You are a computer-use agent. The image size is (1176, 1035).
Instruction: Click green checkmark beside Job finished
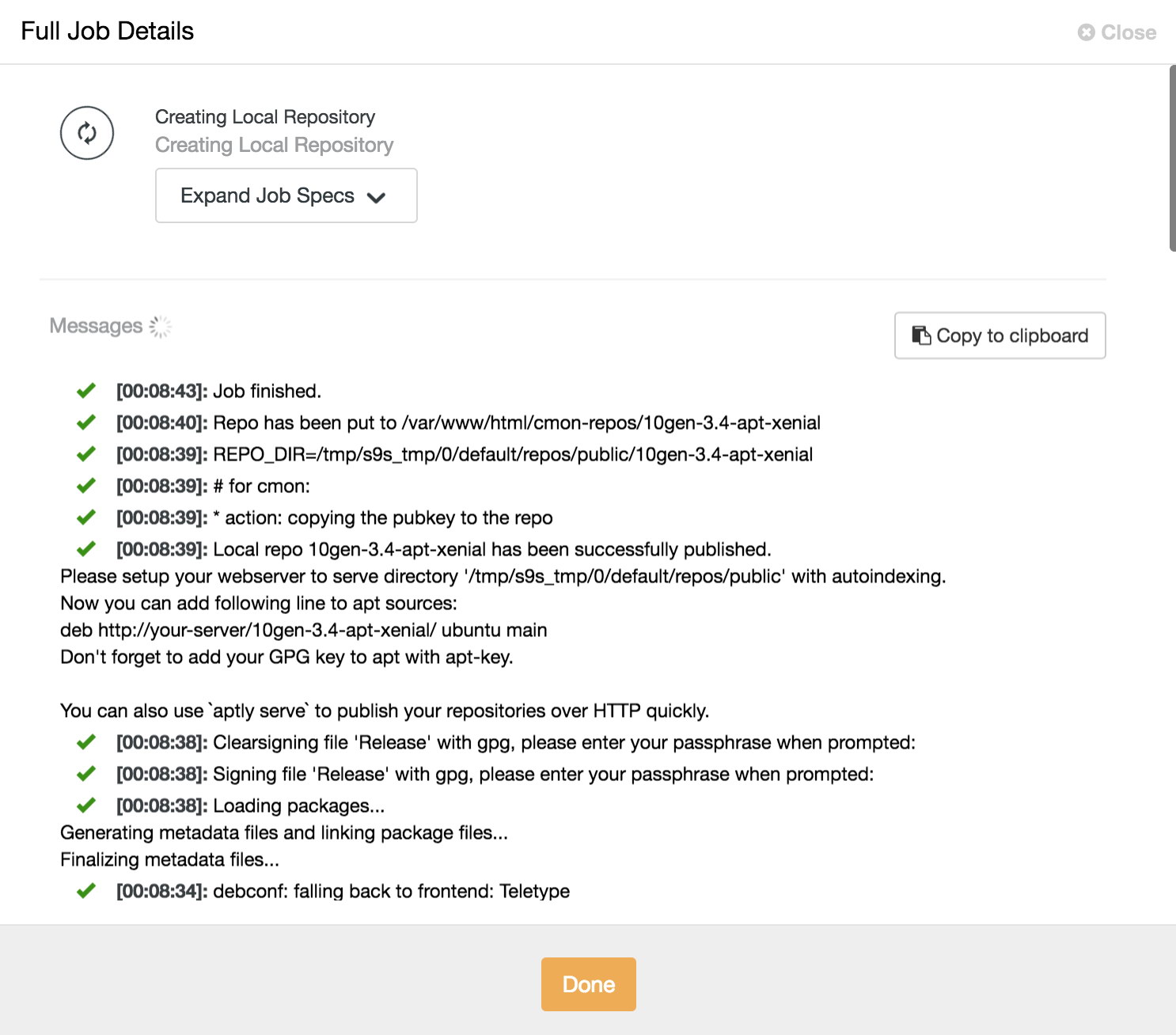86,391
